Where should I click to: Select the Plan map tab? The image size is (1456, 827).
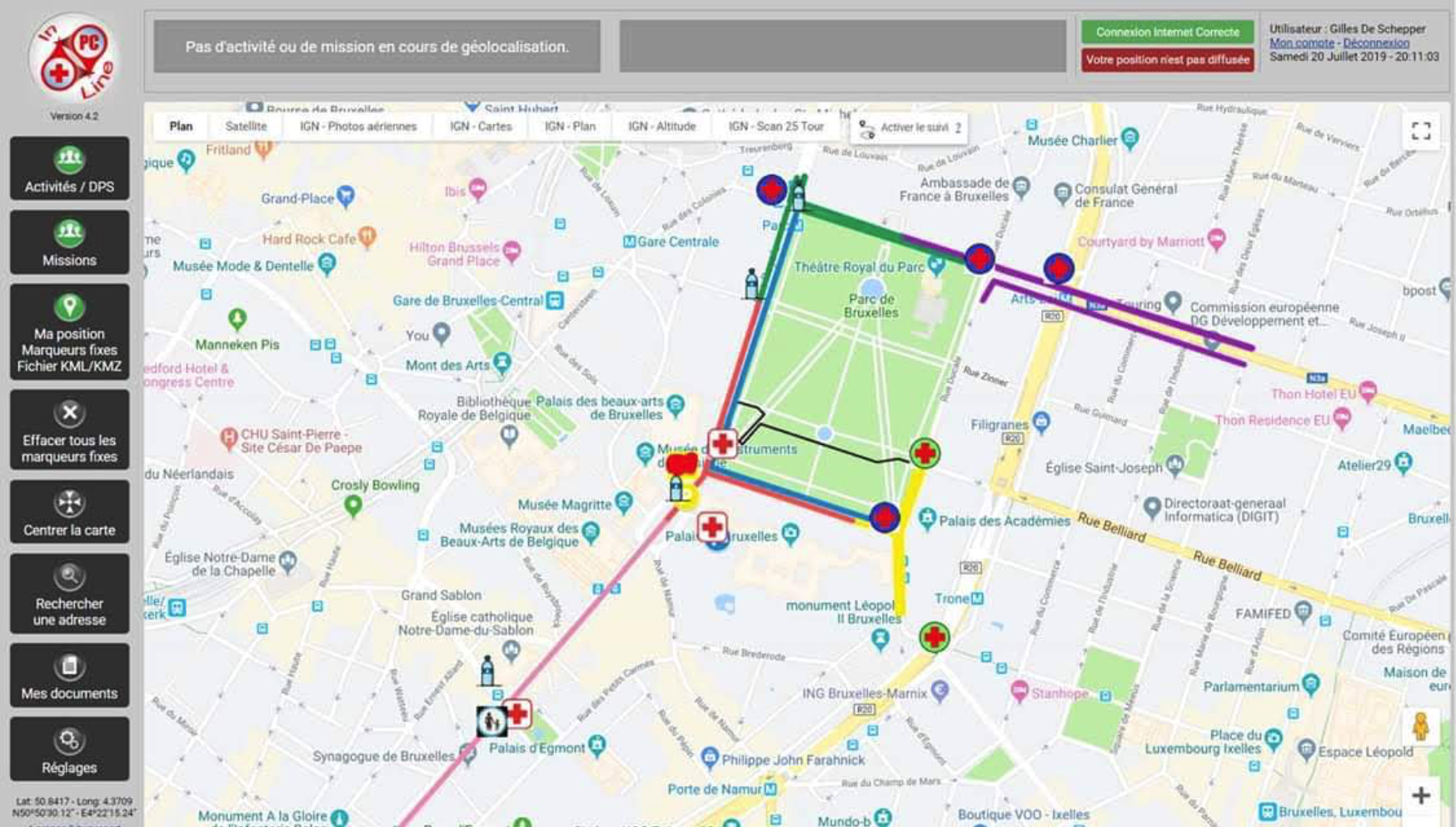pos(181,127)
